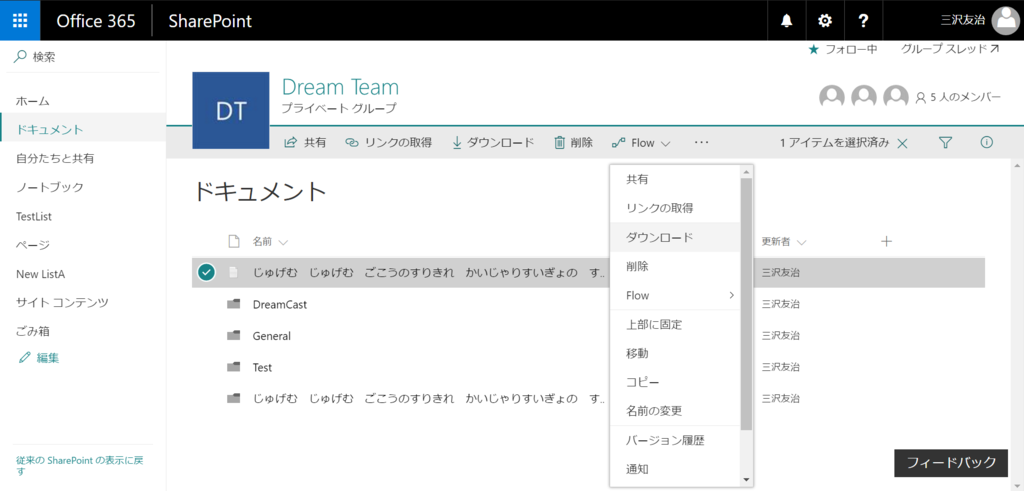Open the 三沢友治 account avatar
Viewport: 1024px width, 491px height.
pos(1005,21)
